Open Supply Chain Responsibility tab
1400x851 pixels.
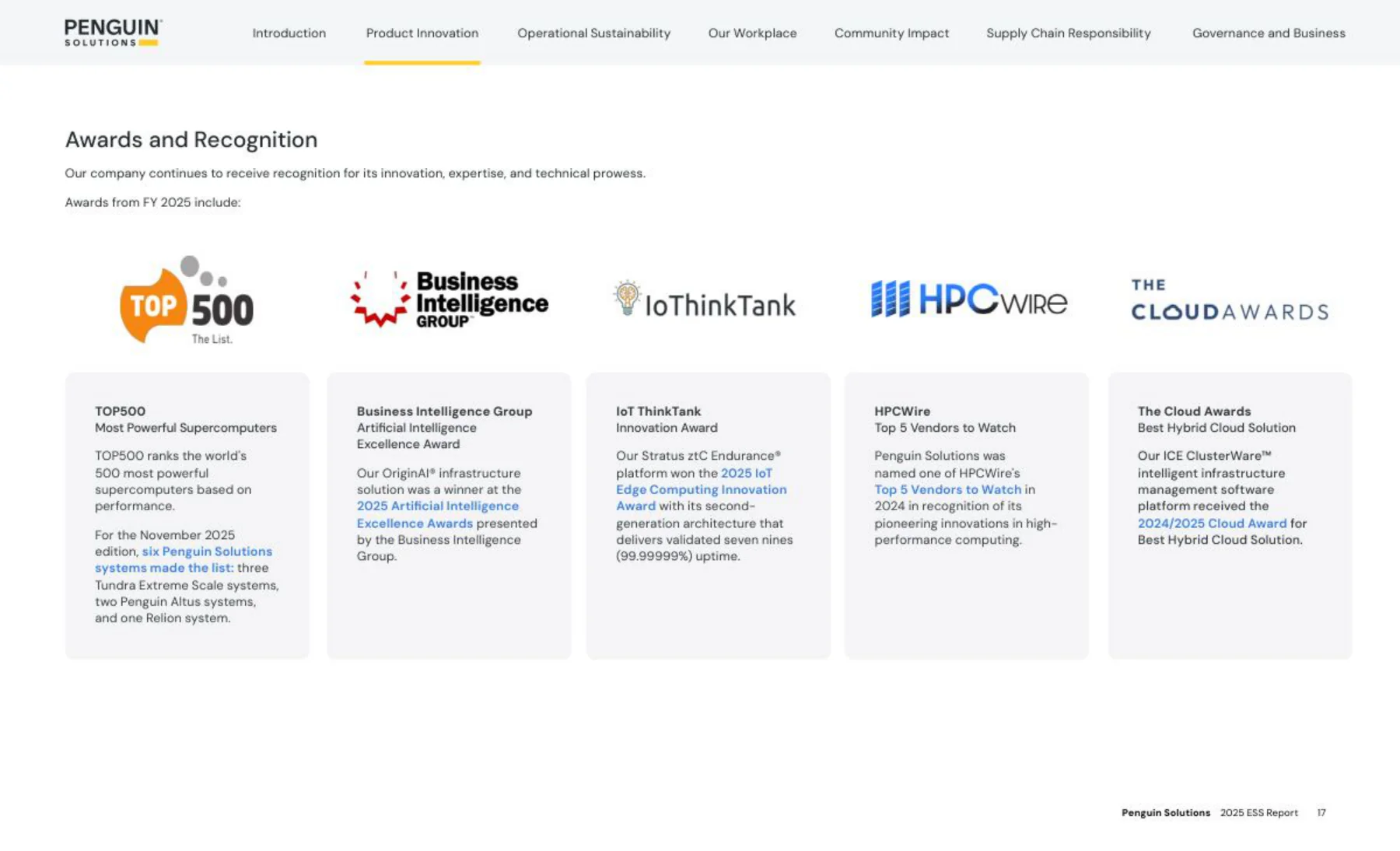pos(1069,33)
